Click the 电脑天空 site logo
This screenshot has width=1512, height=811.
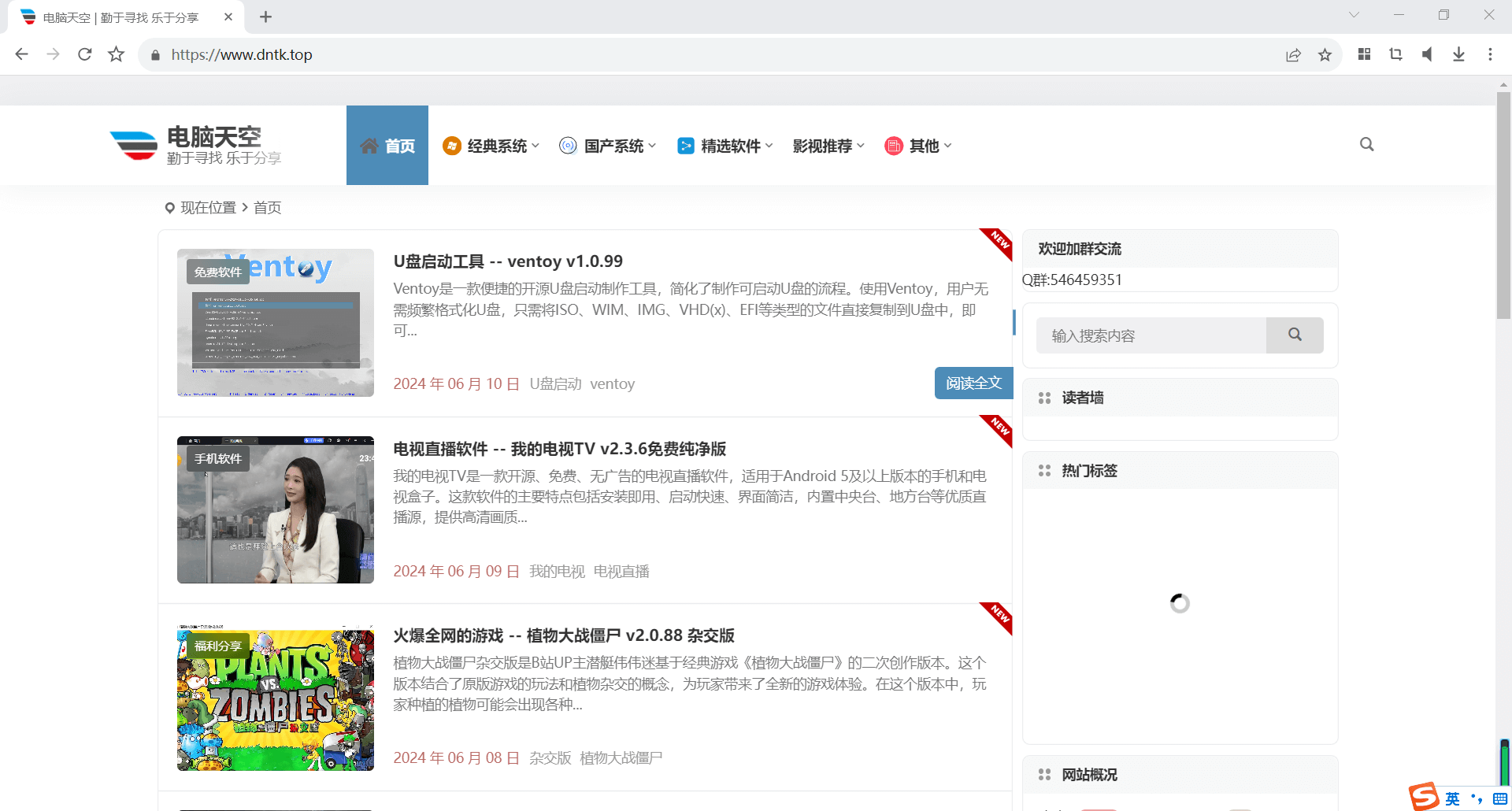pos(195,146)
